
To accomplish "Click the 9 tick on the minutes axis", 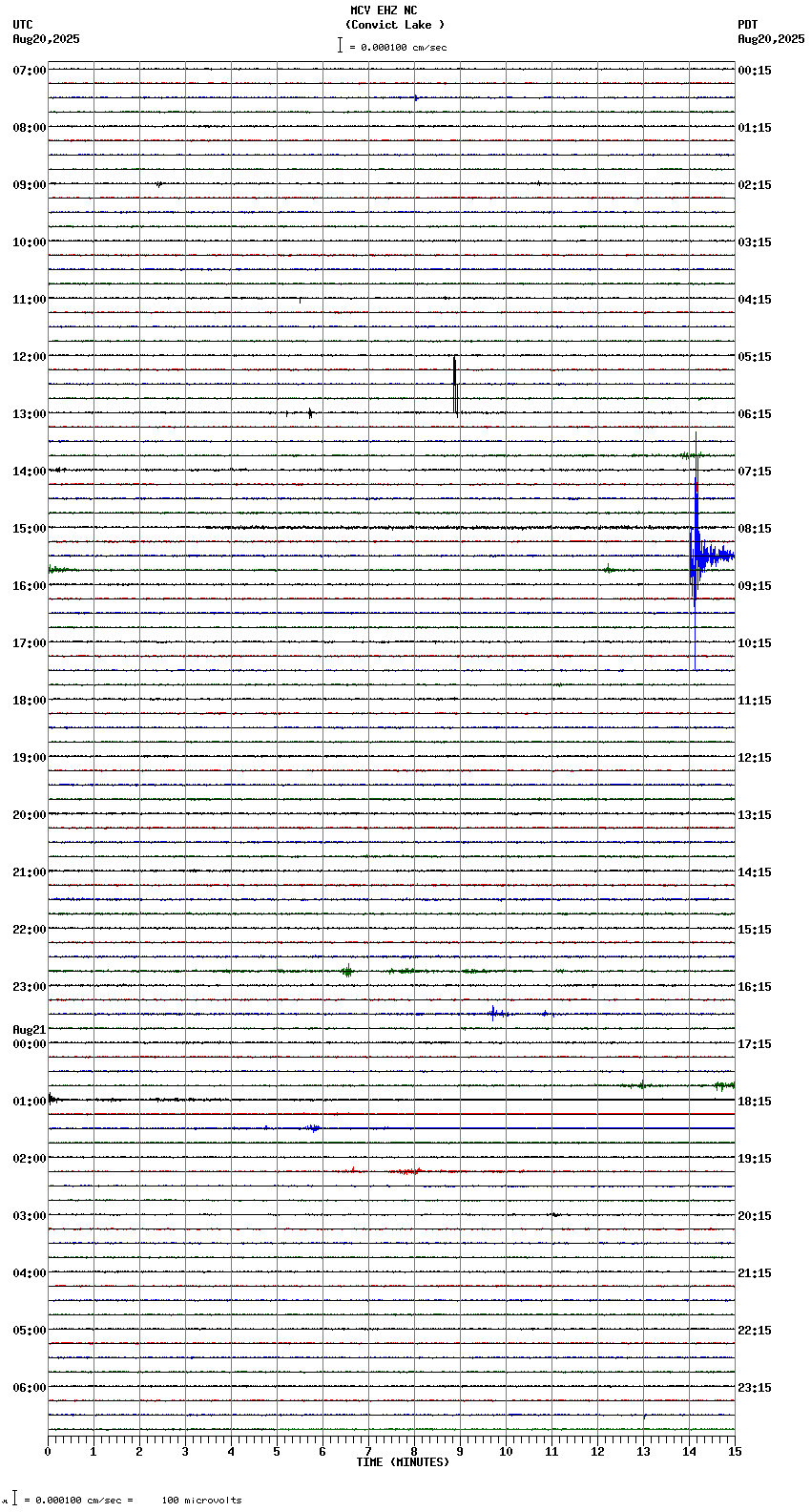I will pos(460,1452).
